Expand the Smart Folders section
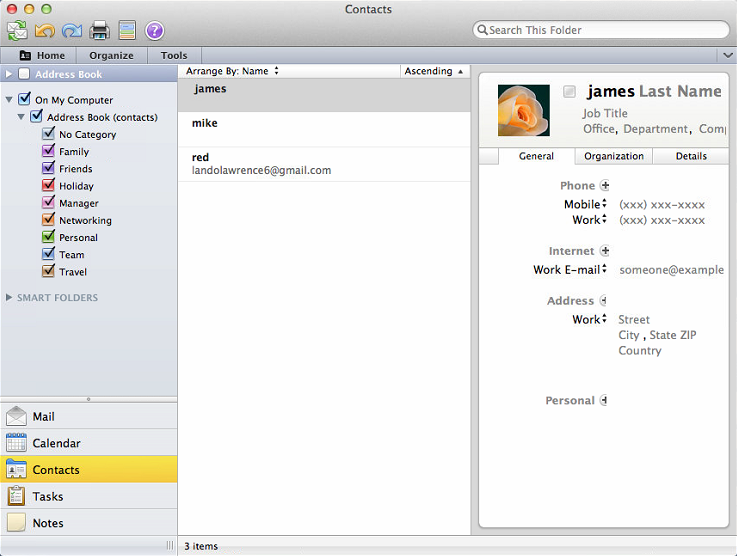Viewport: 737px width, 556px height. pyautogui.click(x=10, y=298)
